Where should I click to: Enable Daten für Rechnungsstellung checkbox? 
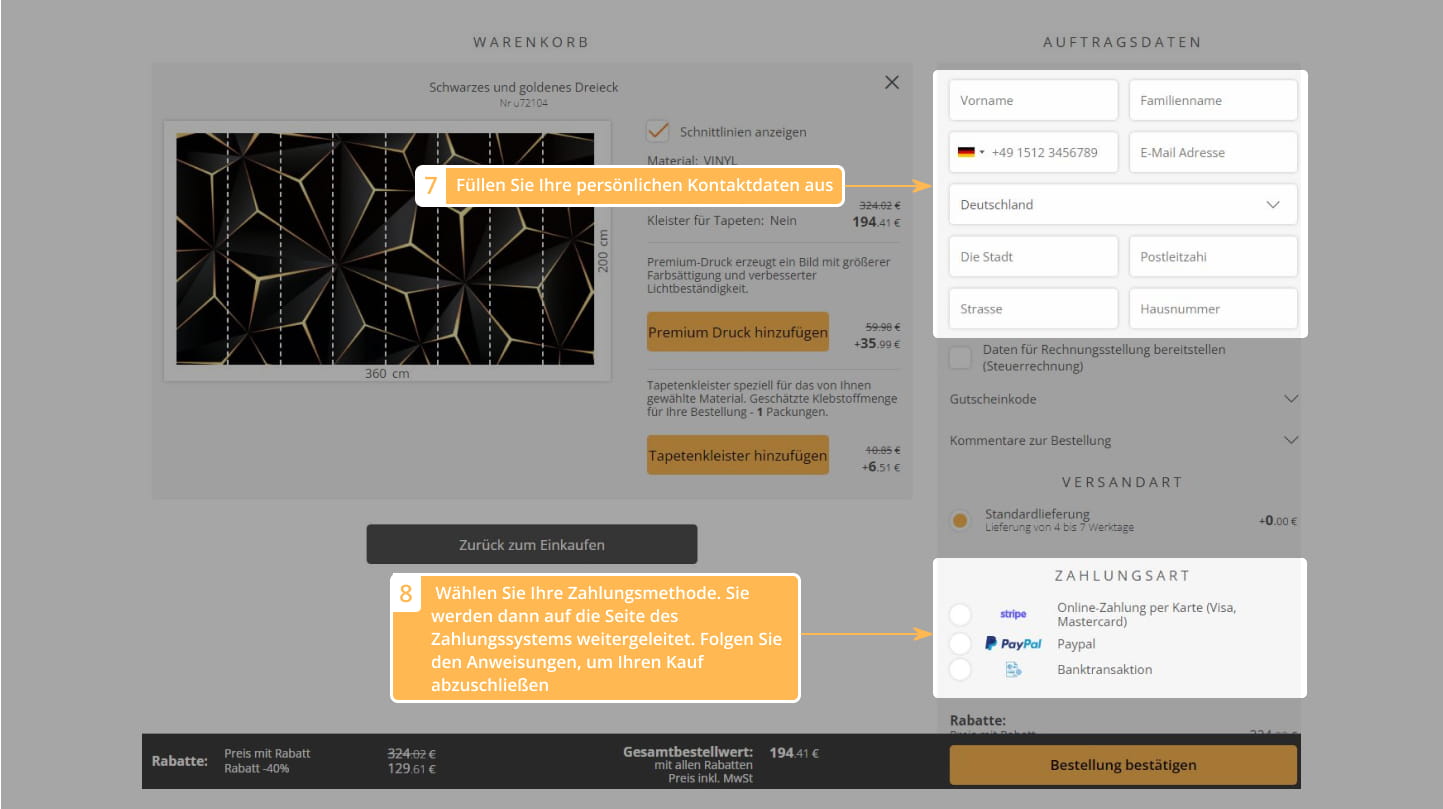(960, 358)
